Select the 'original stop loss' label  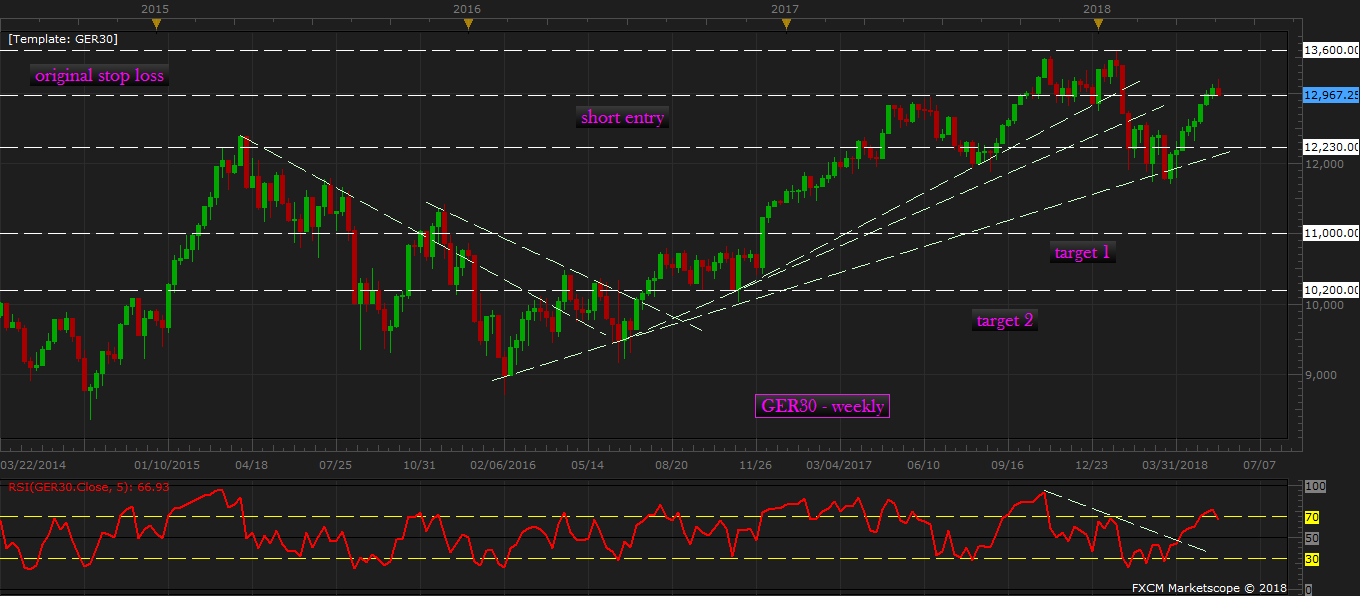[x=99, y=76]
